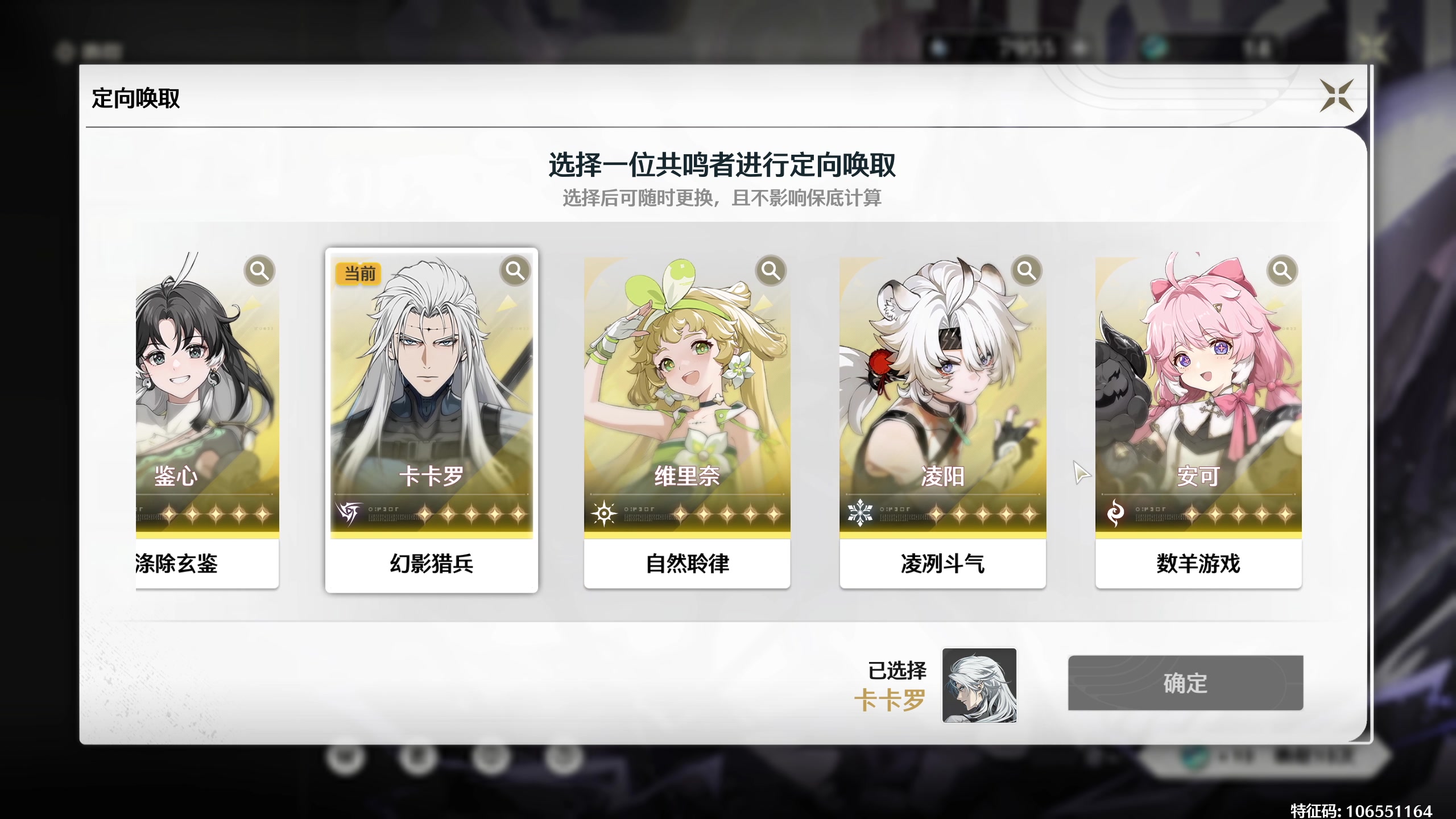Click 卡卡罗's havoc element icon
This screenshot has height=819, width=1456.
pyautogui.click(x=348, y=514)
